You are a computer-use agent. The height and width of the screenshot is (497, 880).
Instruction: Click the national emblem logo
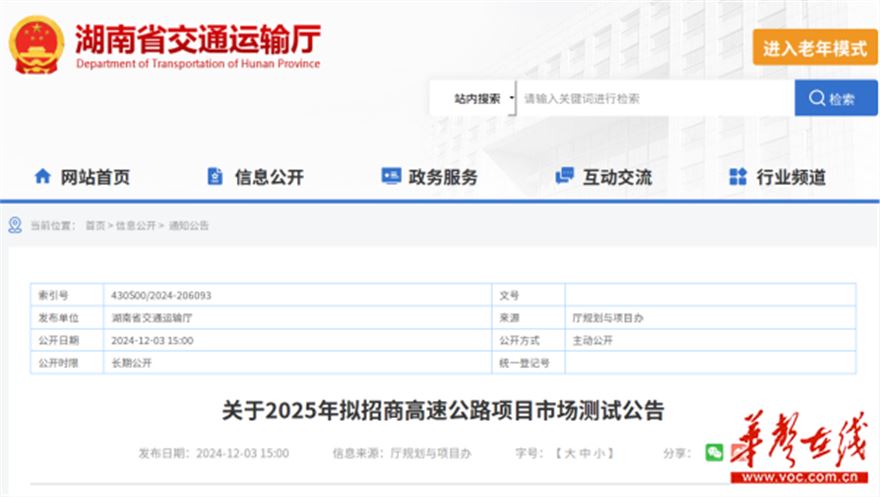(x=36, y=44)
